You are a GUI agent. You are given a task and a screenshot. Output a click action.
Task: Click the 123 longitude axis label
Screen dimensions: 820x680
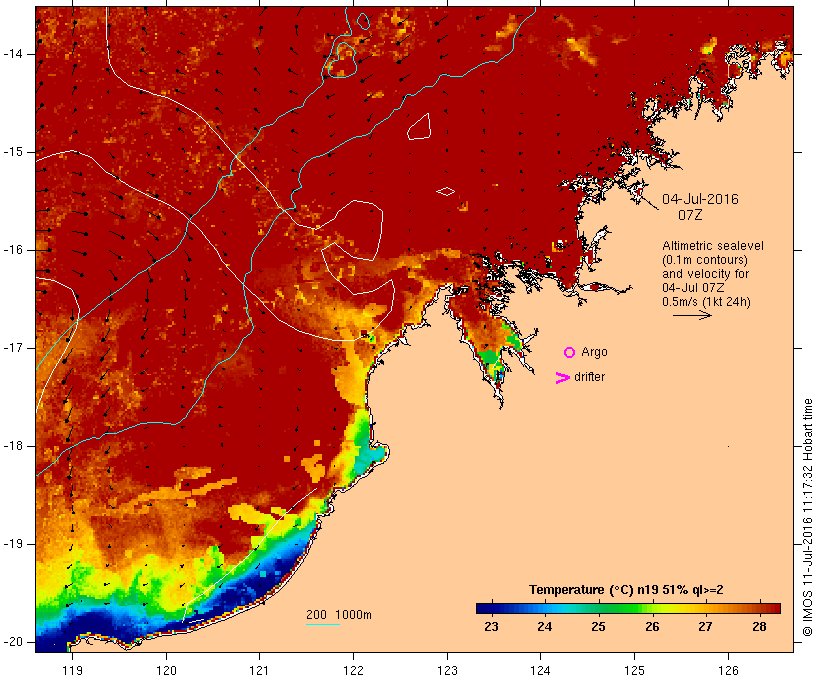tap(447, 670)
